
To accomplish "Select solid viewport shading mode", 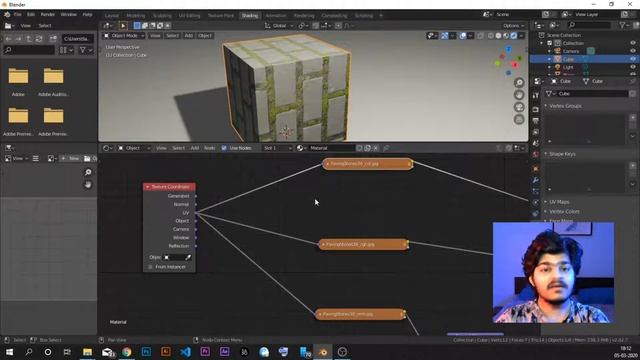I will 498,36.
